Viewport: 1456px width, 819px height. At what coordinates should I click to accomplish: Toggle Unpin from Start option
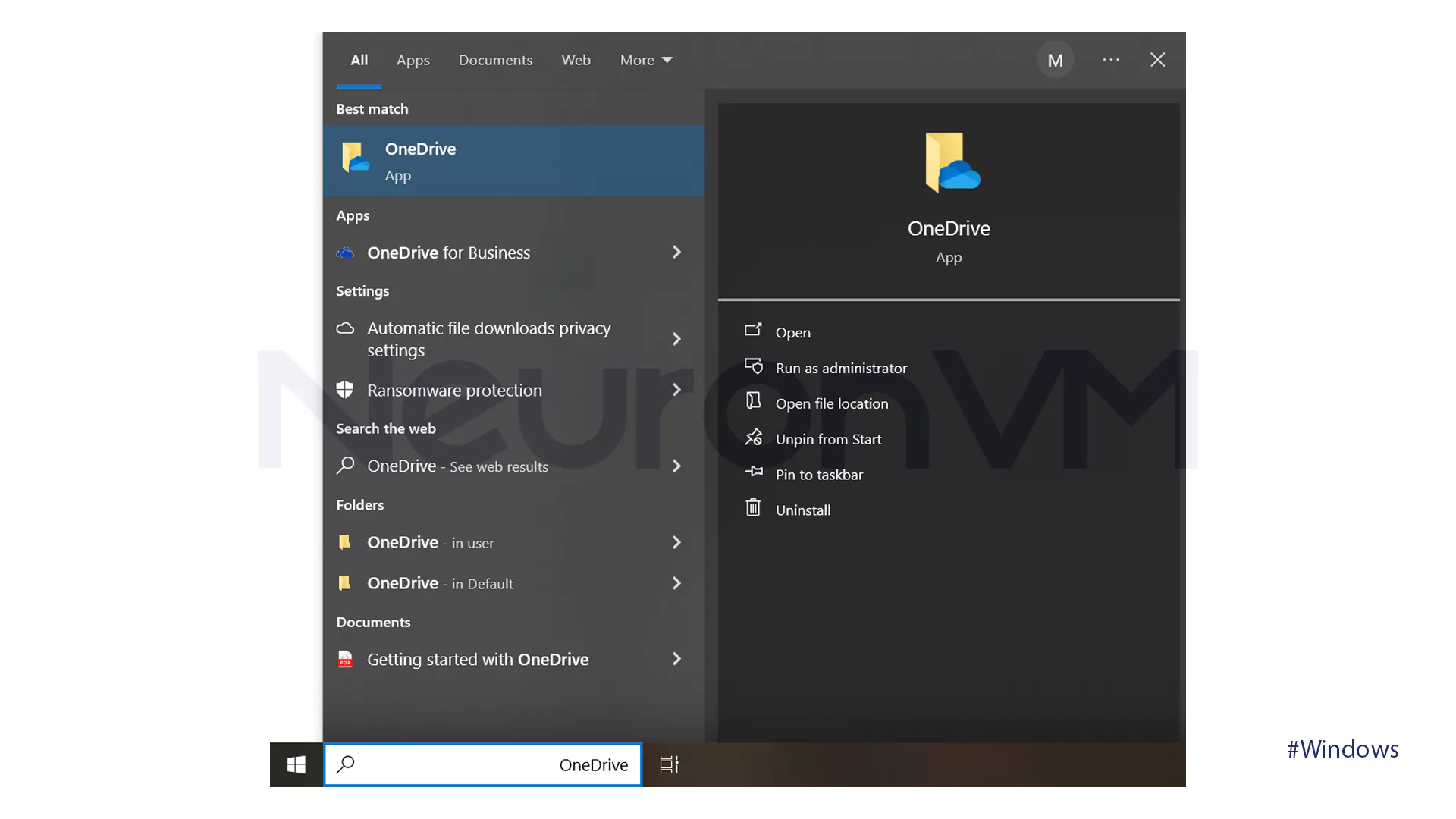(829, 438)
